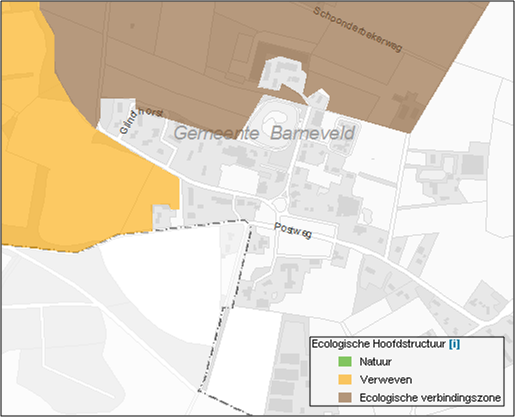Viewport: 515px width, 417px height.
Task: Click the Schoonderbekerweg road label
Action: [358, 29]
